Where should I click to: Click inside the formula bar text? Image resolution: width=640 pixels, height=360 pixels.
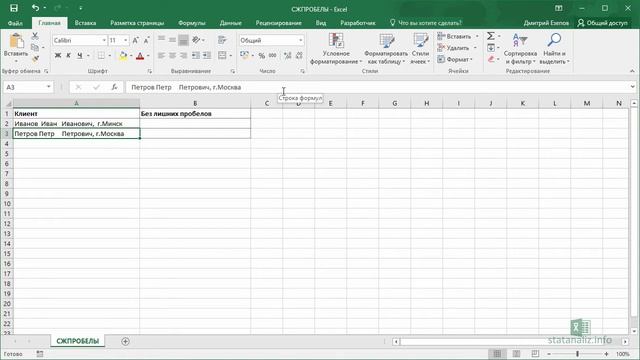(186, 87)
